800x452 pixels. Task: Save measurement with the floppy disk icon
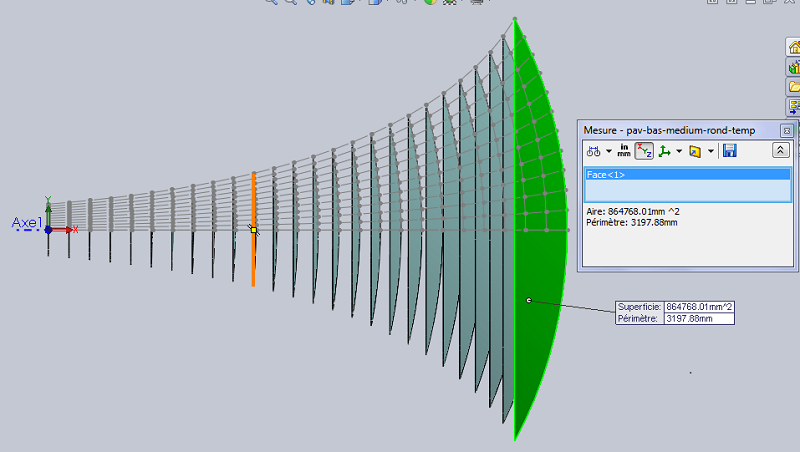coord(730,150)
